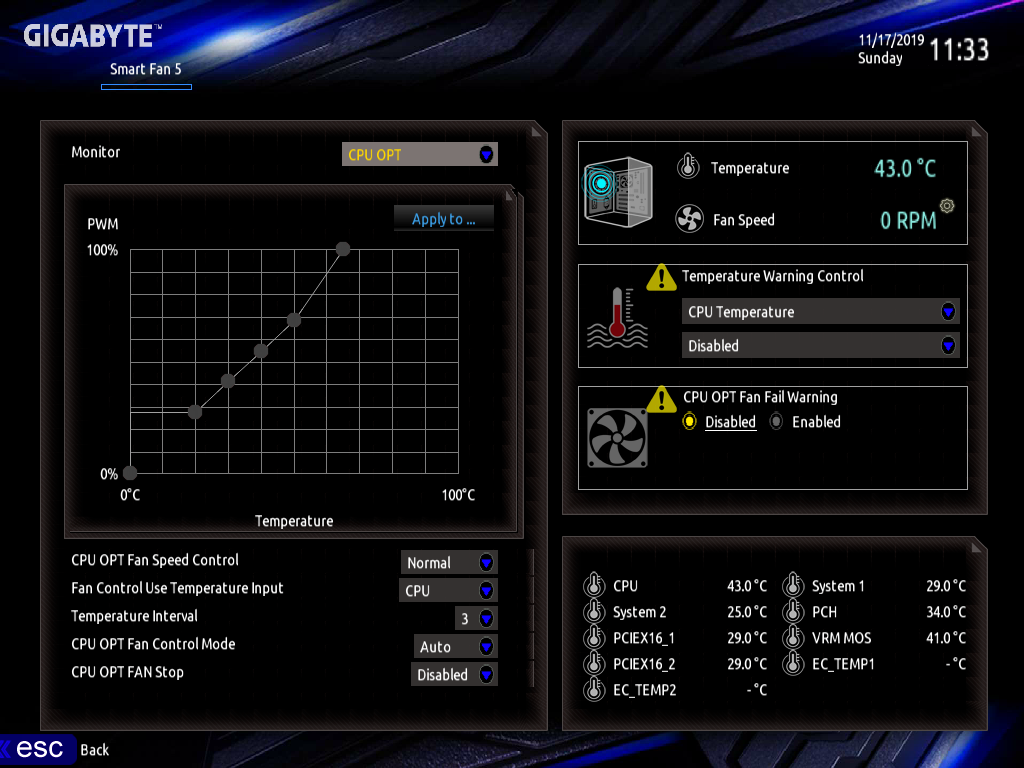Click the EC_TEMP2 sensor thermometer icon
Screen dimensions: 1024x768
[594, 689]
